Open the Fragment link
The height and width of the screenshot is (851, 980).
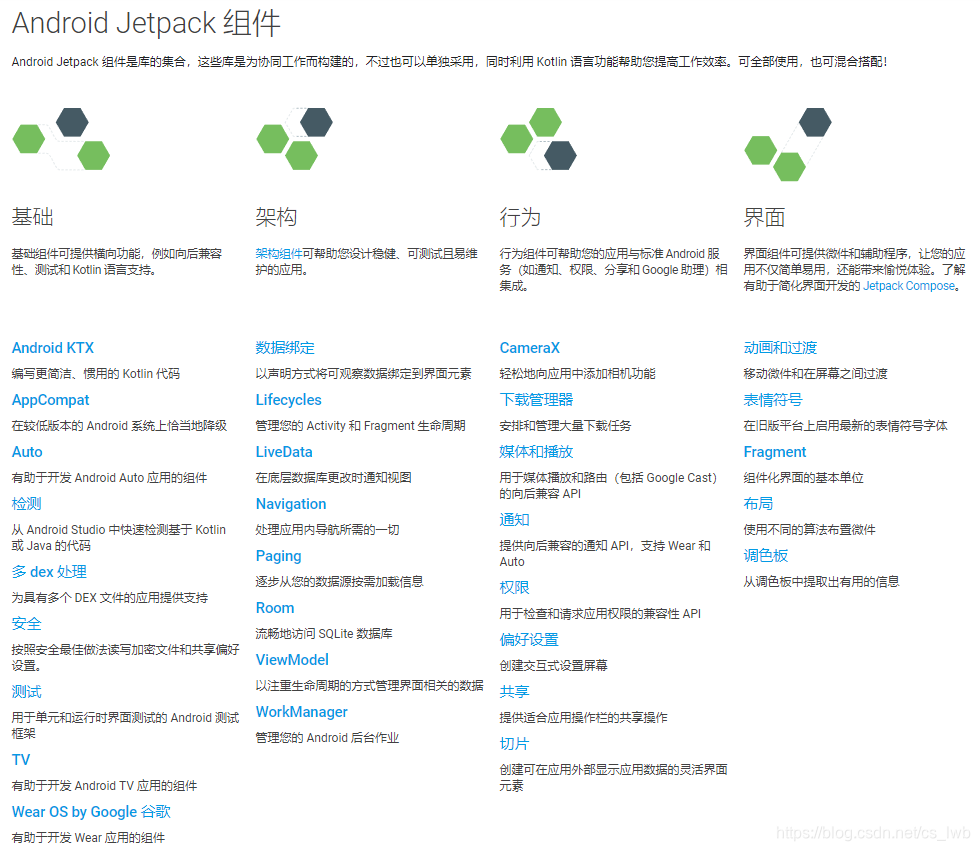pyautogui.click(x=775, y=452)
